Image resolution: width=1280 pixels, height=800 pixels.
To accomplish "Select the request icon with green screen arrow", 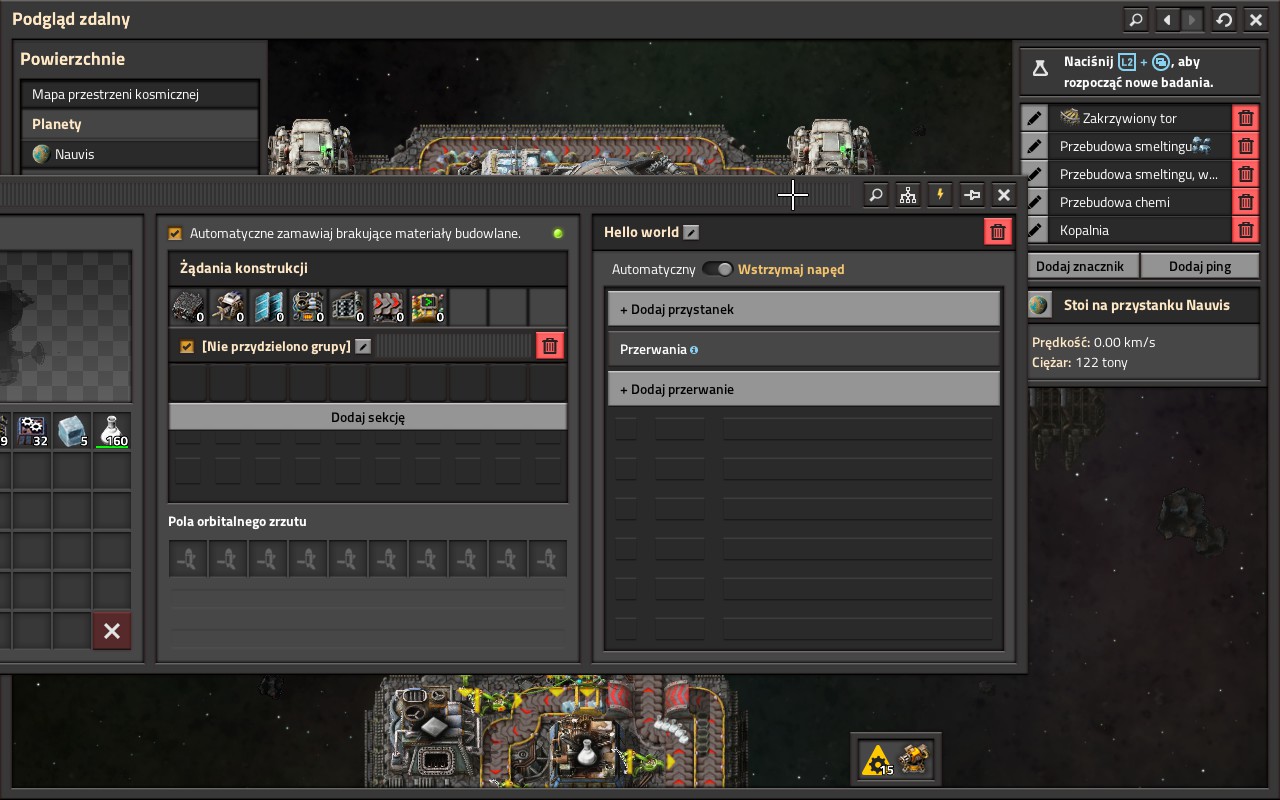I will [x=429, y=307].
